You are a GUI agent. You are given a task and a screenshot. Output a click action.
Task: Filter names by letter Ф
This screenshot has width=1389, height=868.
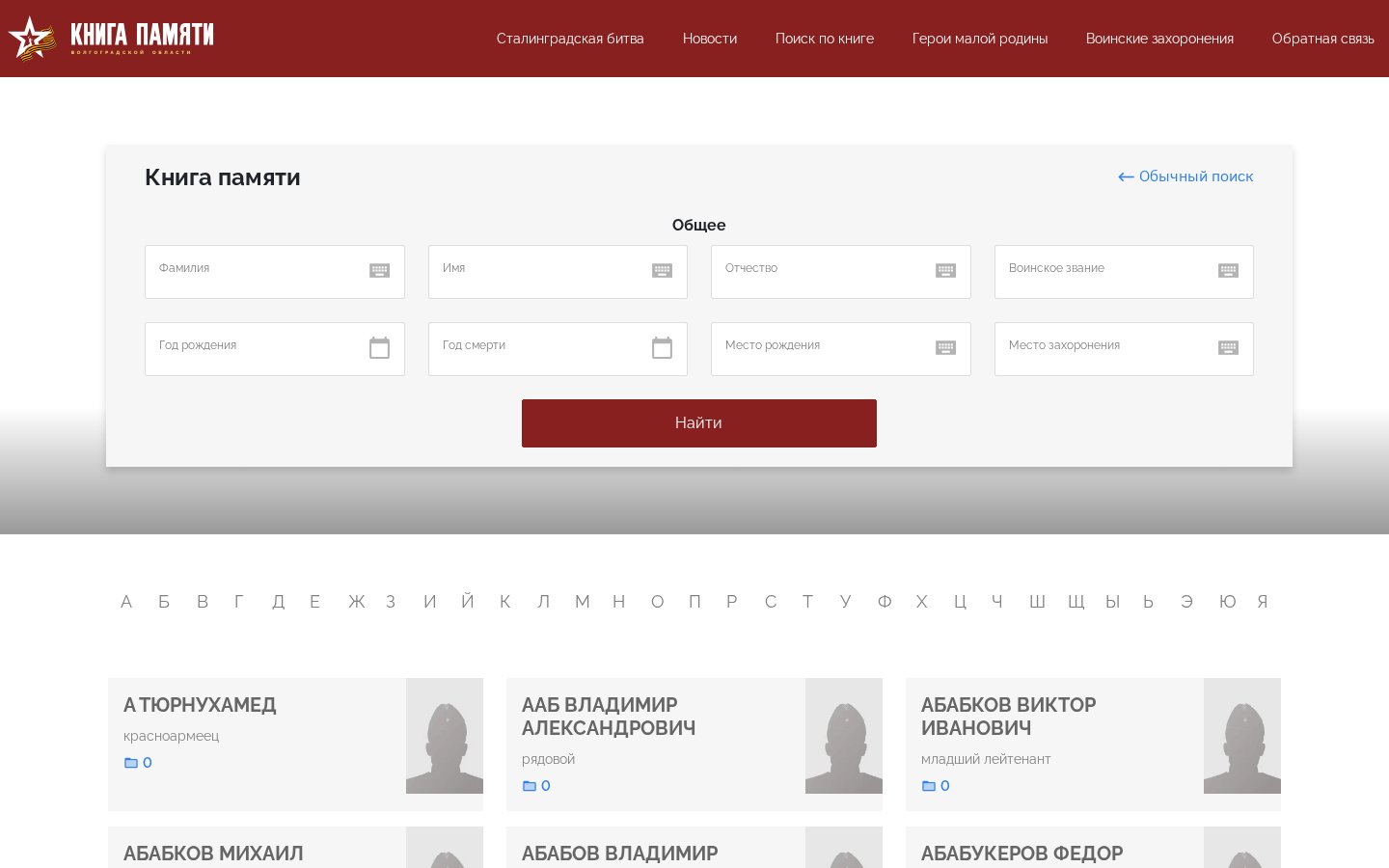(x=885, y=602)
